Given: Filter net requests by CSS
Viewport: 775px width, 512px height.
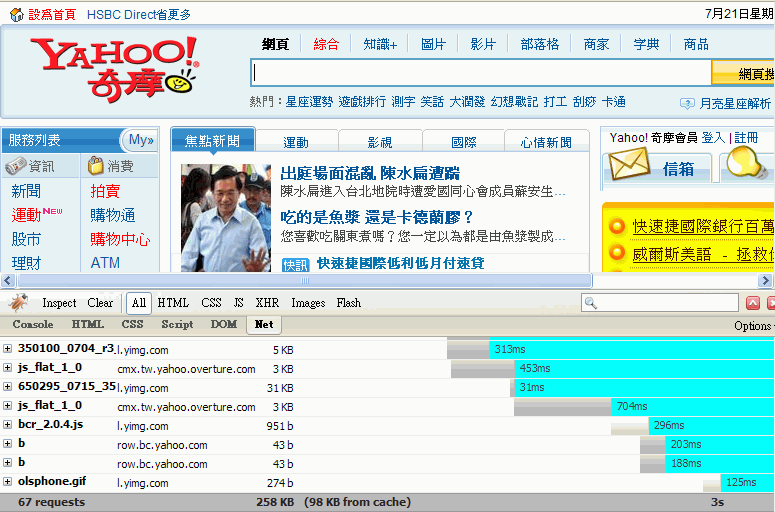Looking at the screenshot, I should [x=211, y=302].
